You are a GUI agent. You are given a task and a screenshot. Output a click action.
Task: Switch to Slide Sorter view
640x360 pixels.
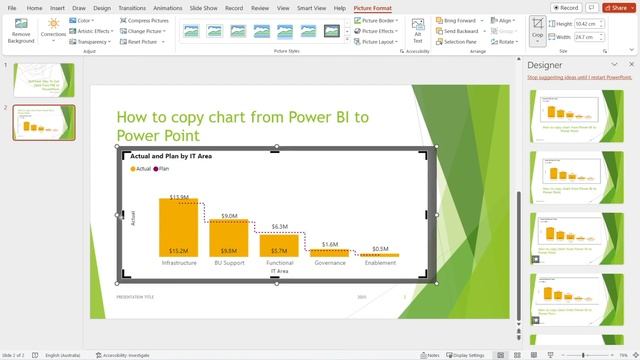tap(517, 355)
